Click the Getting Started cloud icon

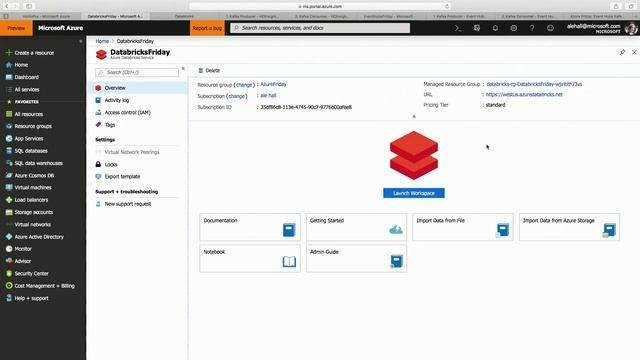pos(396,230)
